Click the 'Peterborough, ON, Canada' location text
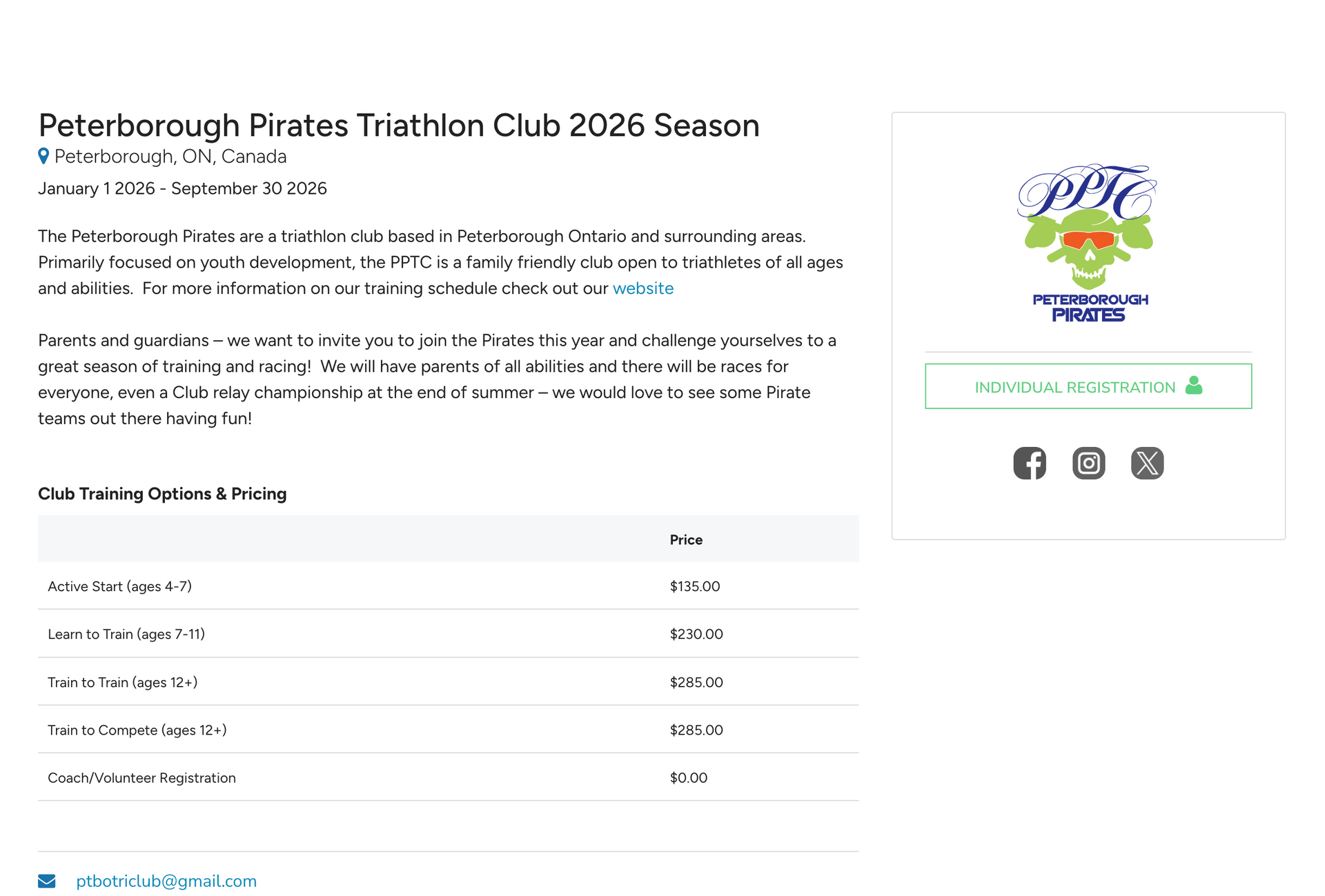 pos(170,157)
